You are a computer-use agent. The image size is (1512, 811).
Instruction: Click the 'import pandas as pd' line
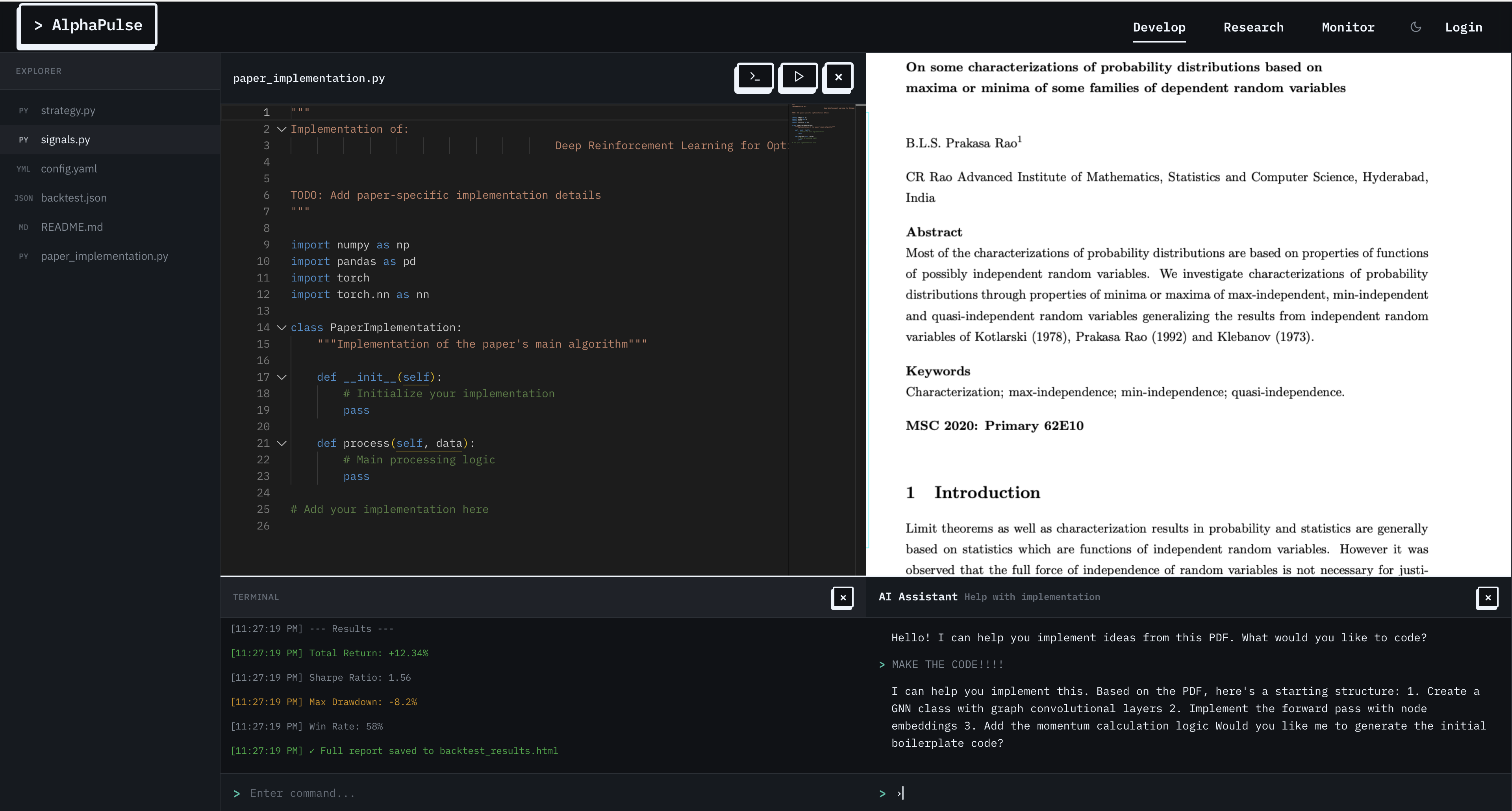tap(353, 262)
